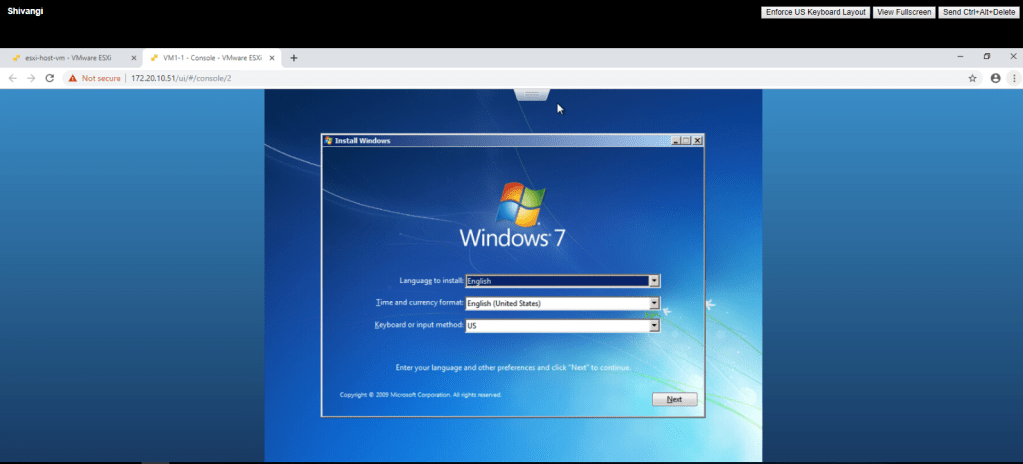Screen dimensions: 1023x464
Task: Click Next in the Install Windows dialog
Action: pos(674,399)
